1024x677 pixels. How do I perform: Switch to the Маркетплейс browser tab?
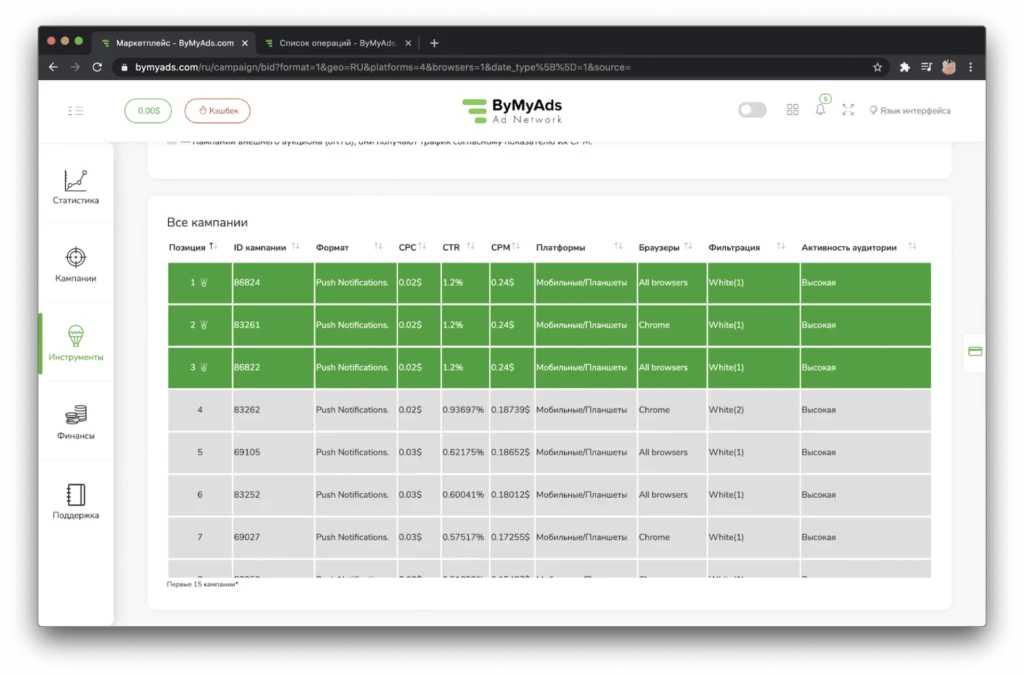point(174,43)
